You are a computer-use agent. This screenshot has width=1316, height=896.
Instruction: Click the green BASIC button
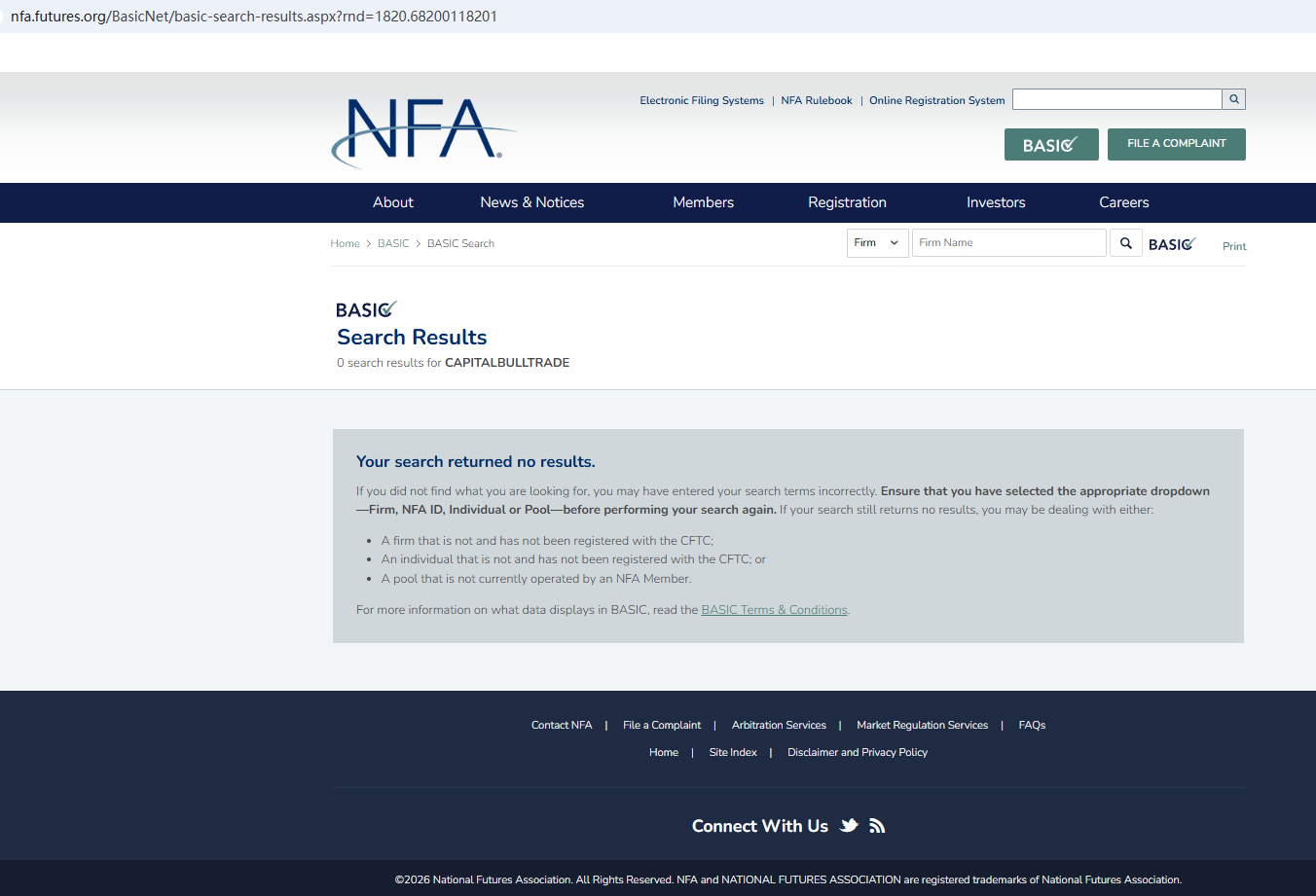[1051, 145]
